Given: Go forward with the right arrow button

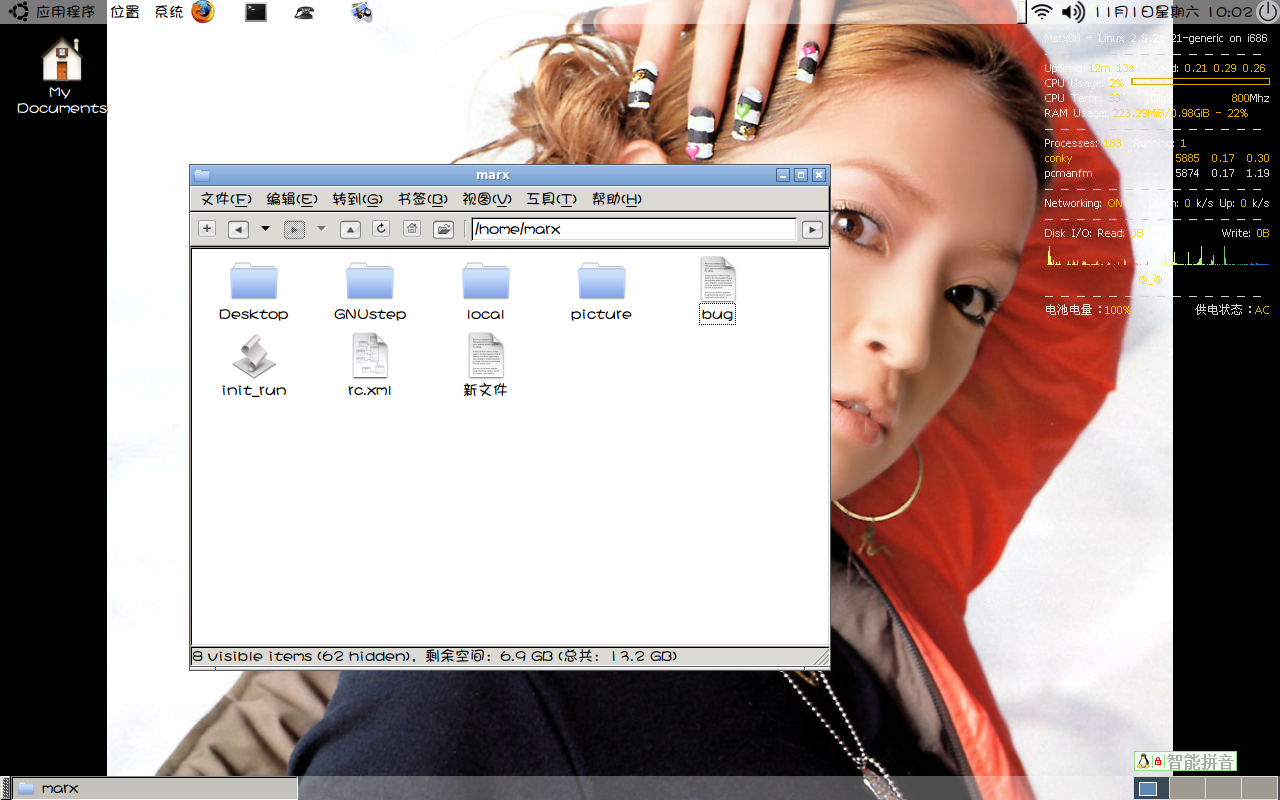Looking at the screenshot, I should 294,229.
